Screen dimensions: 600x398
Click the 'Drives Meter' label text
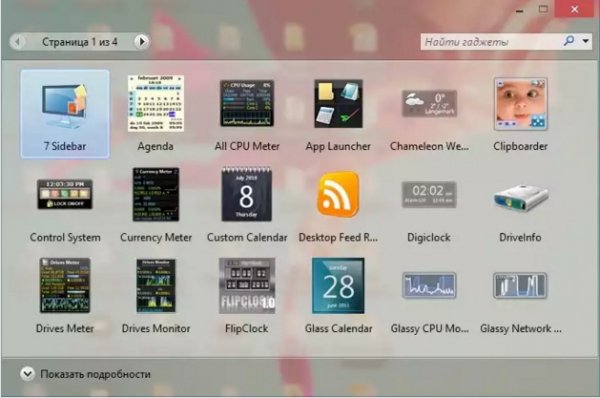pos(65,328)
